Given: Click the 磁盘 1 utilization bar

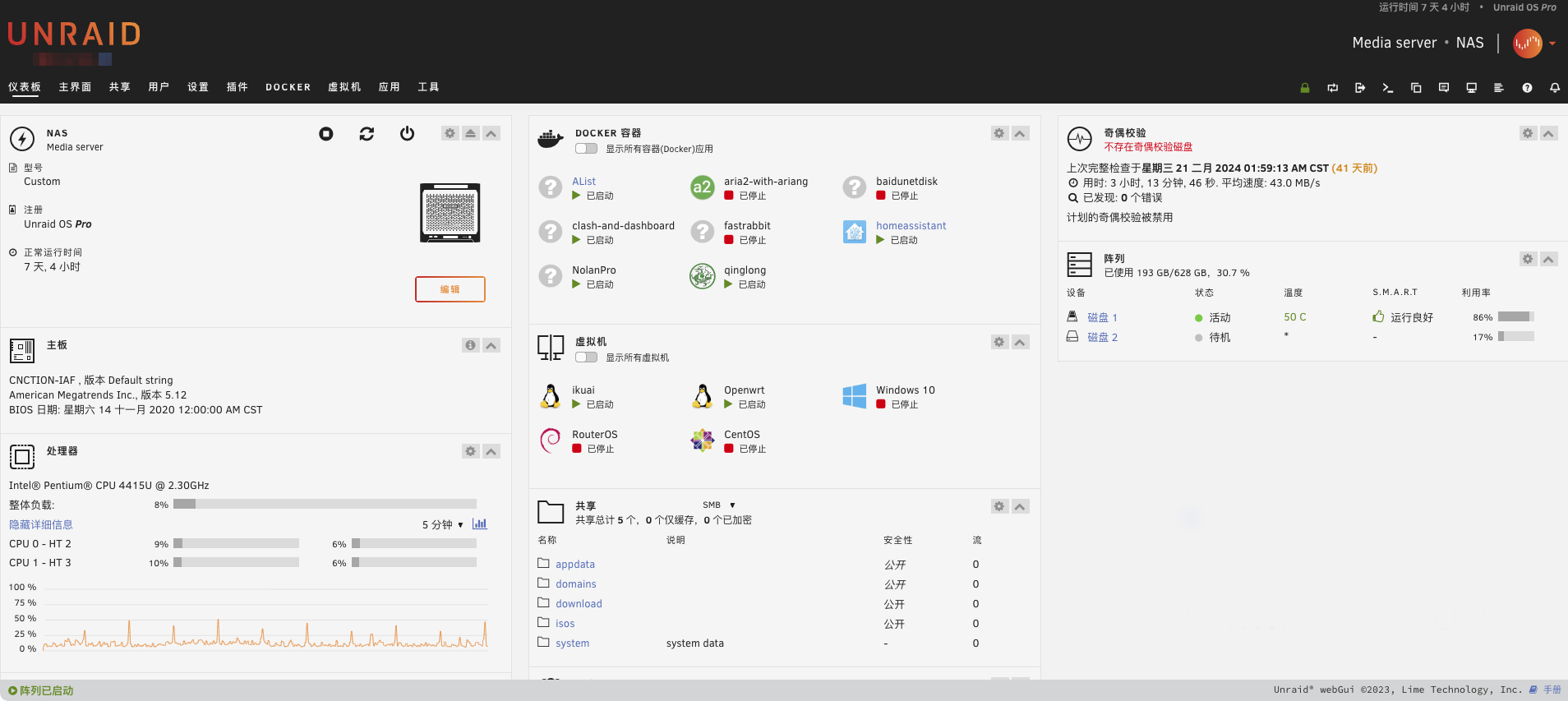Looking at the screenshot, I should [x=1515, y=317].
